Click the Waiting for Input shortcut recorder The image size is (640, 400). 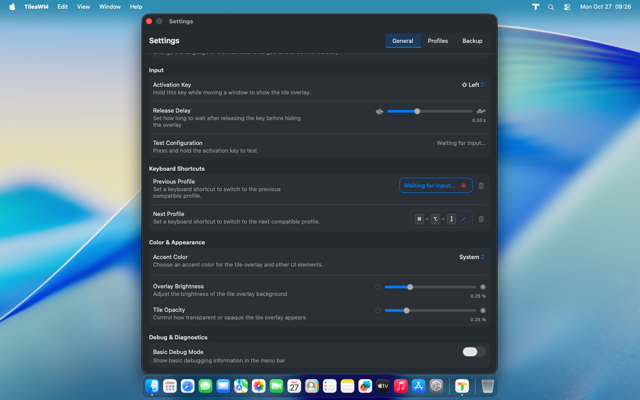pyautogui.click(x=428, y=186)
